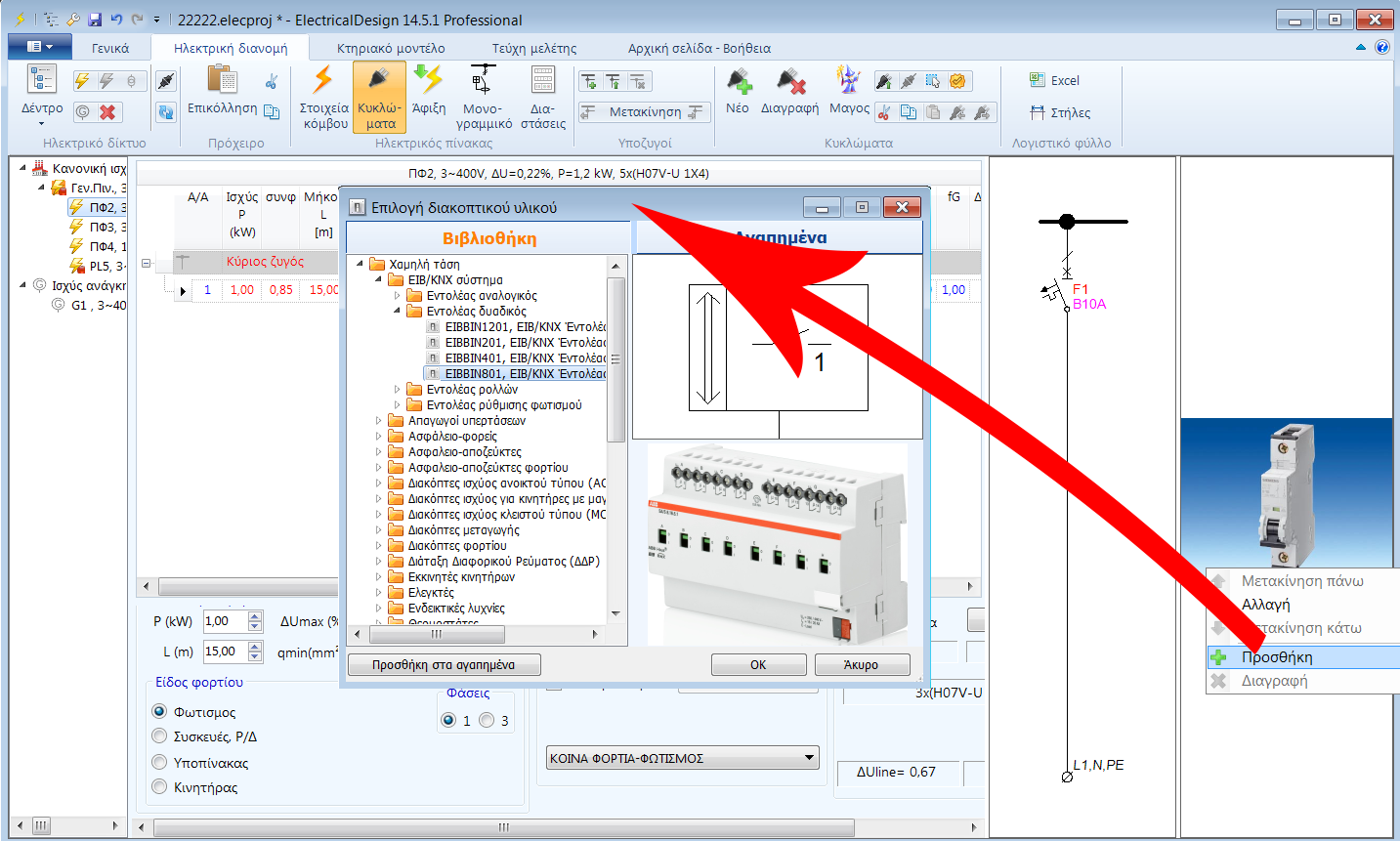Confirm the selection with OK
Screen dimensions: 1400x841
tap(758, 664)
